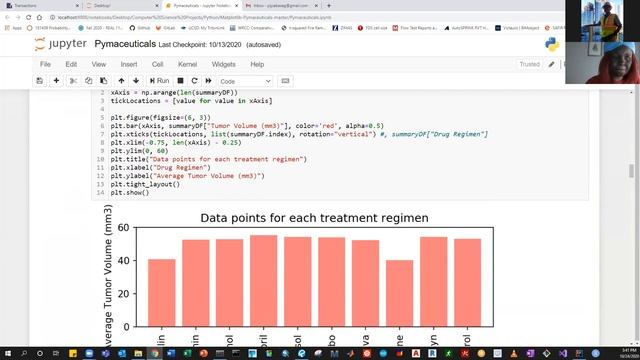Save the notebook with the floppy disk icon
The width and height of the screenshot is (640, 360).
point(40,81)
